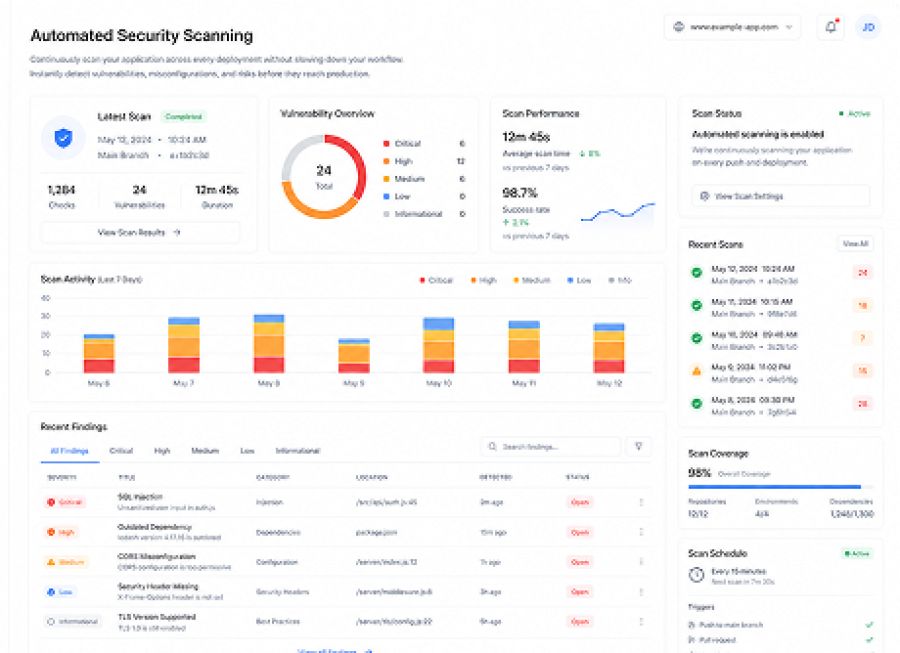Viewport: 900px width, 653px height.
Task: Click the Medium severity badge on CORS Misconfiguration
Action: tap(65, 562)
